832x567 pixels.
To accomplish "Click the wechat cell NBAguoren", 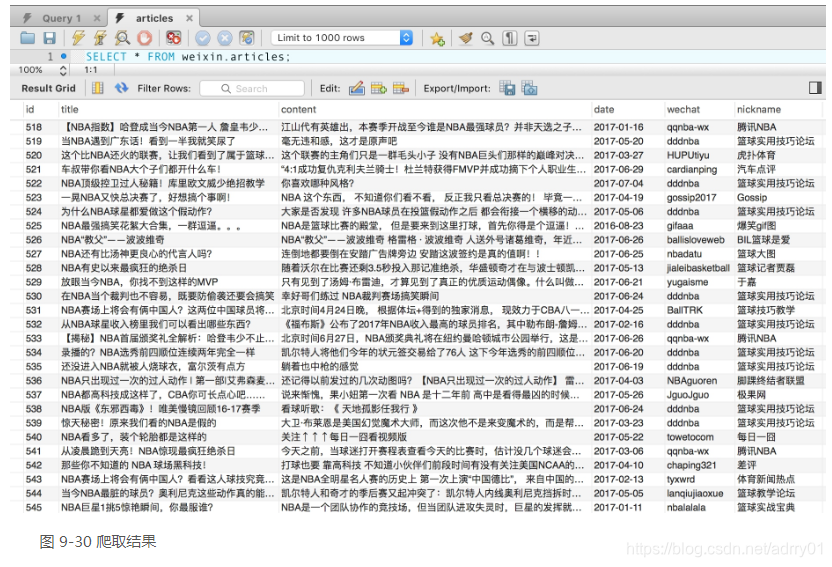I will point(691,381).
